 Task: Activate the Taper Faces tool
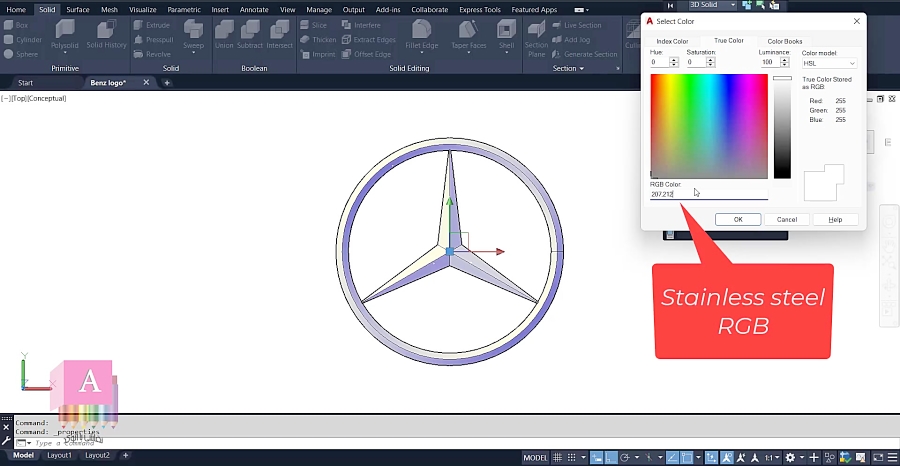tap(468, 33)
